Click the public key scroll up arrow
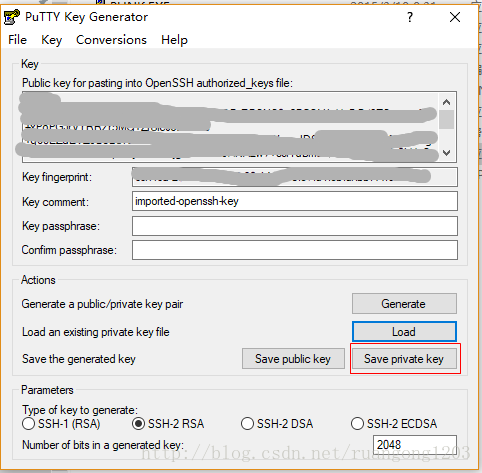The height and width of the screenshot is (473, 482). pyautogui.click(x=447, y=102)
